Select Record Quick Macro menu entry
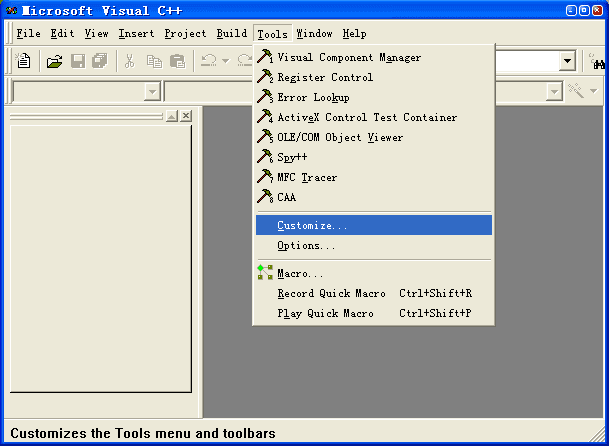 (374, 293)
